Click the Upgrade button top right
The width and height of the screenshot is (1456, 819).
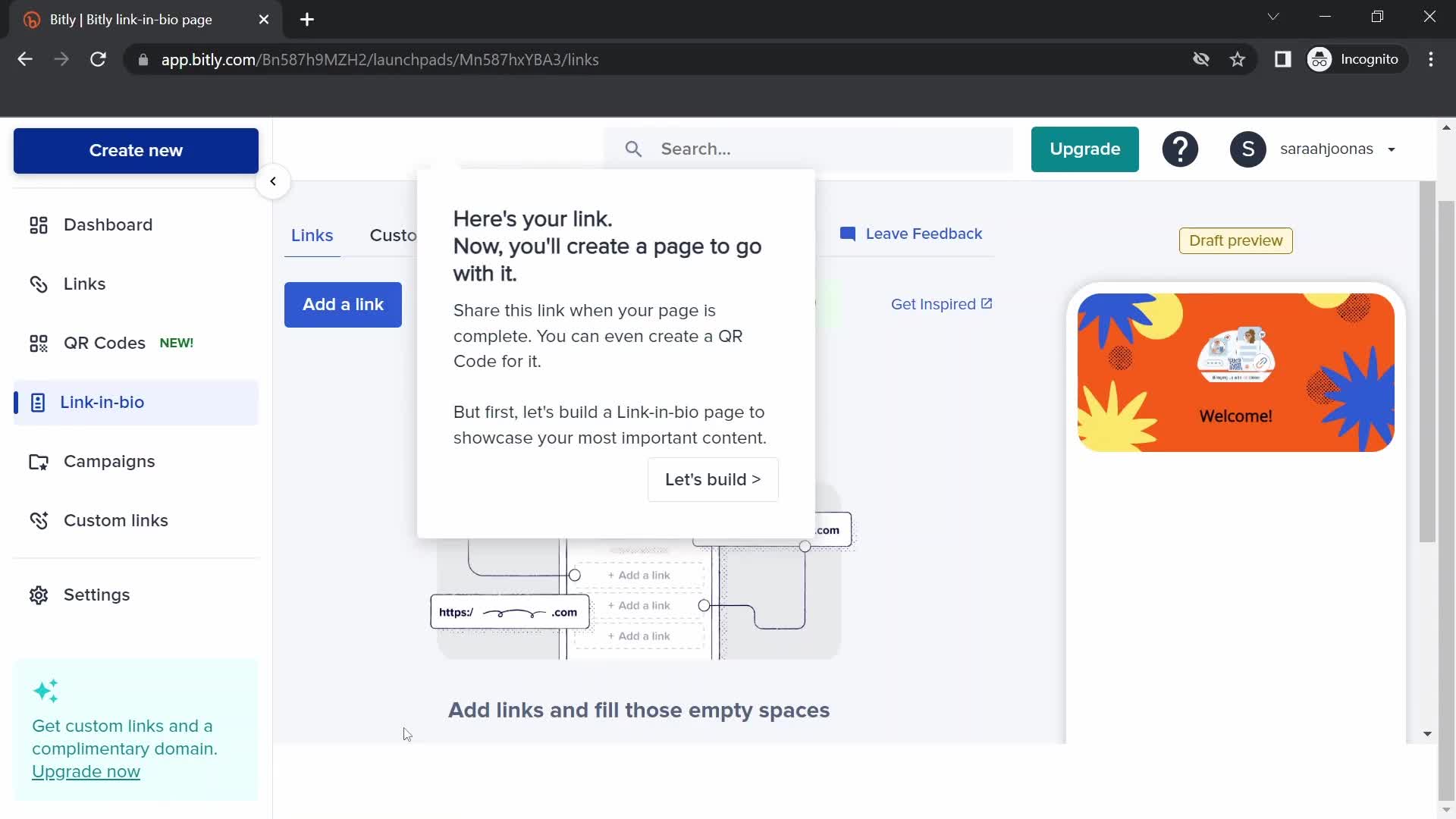point(1085,149)
